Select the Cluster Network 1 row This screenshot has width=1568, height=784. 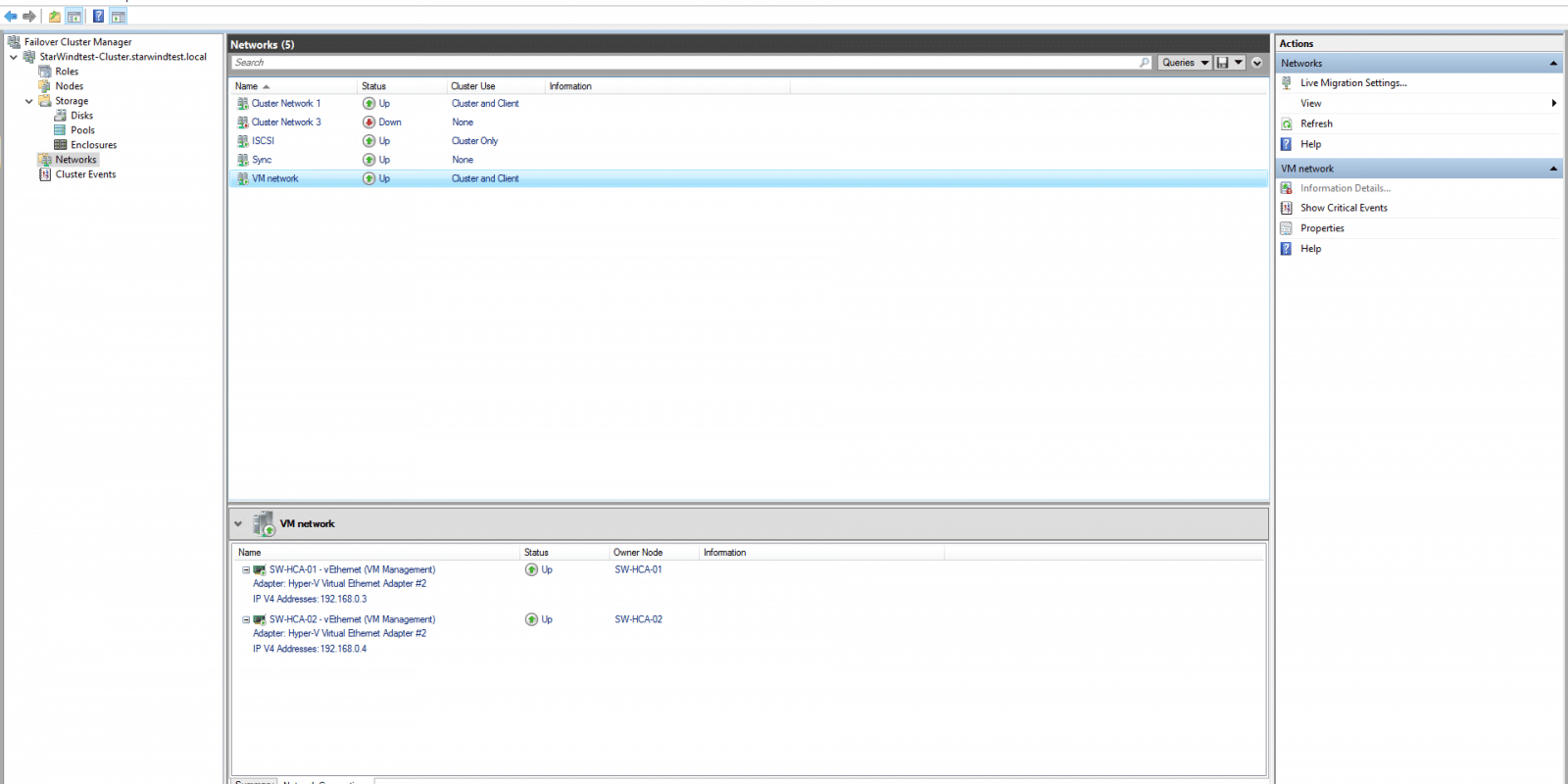[x=749, y=104]
